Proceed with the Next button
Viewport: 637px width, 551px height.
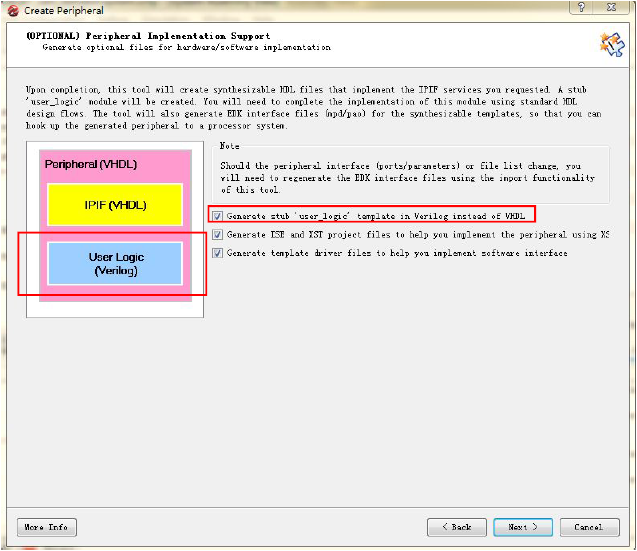coord(522,527)
